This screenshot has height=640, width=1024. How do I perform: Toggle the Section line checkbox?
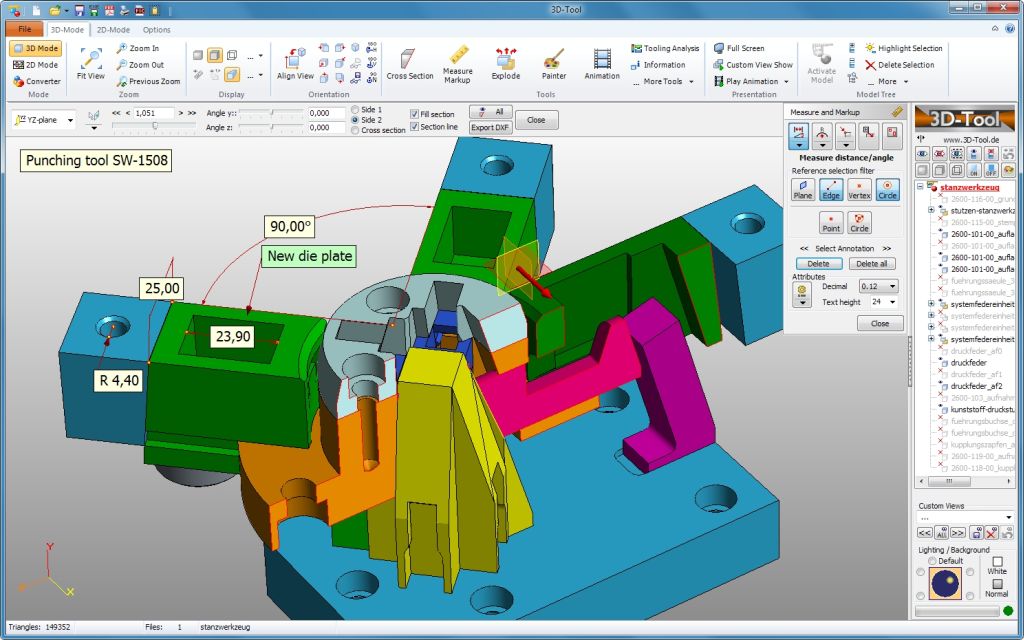click(415, 127)
